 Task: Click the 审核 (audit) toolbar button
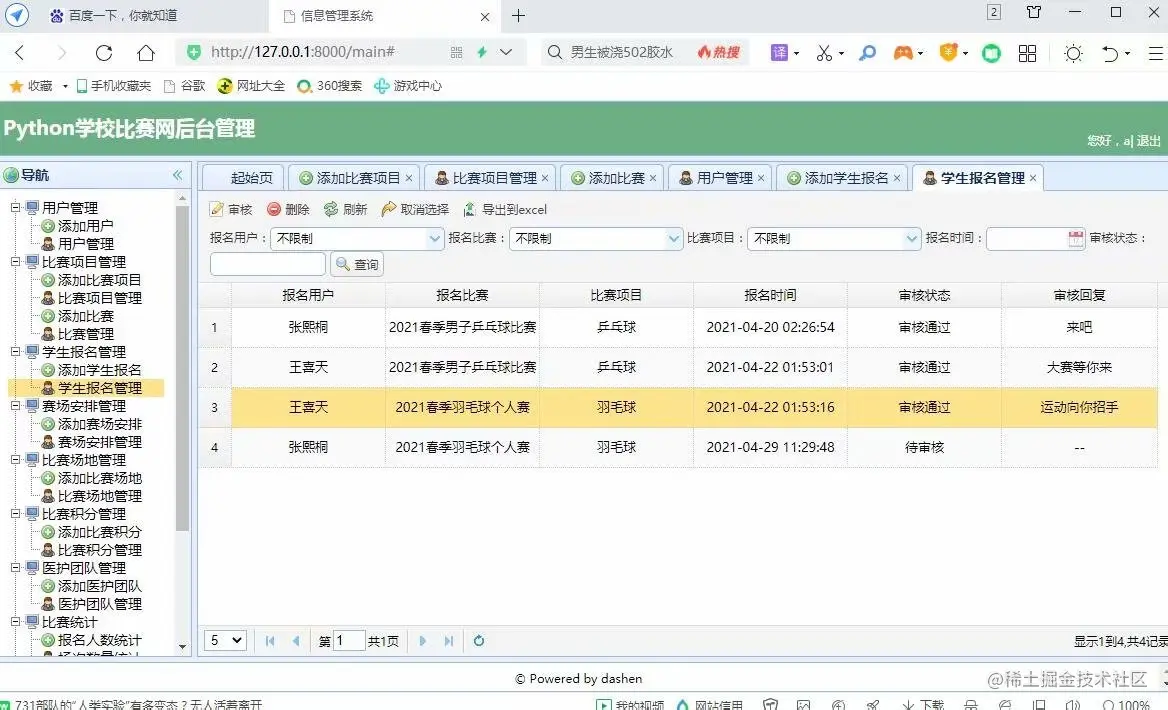click(231, 209)
